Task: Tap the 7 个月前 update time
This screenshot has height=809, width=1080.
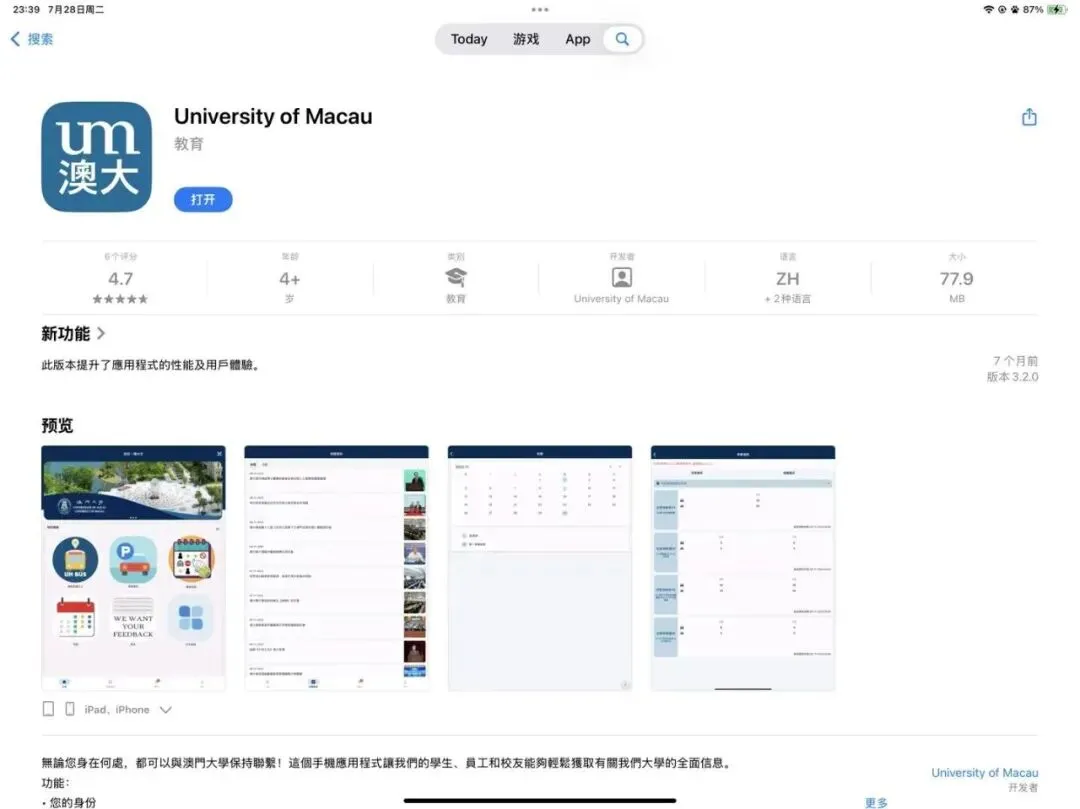Action: [x=1015, y=361]
